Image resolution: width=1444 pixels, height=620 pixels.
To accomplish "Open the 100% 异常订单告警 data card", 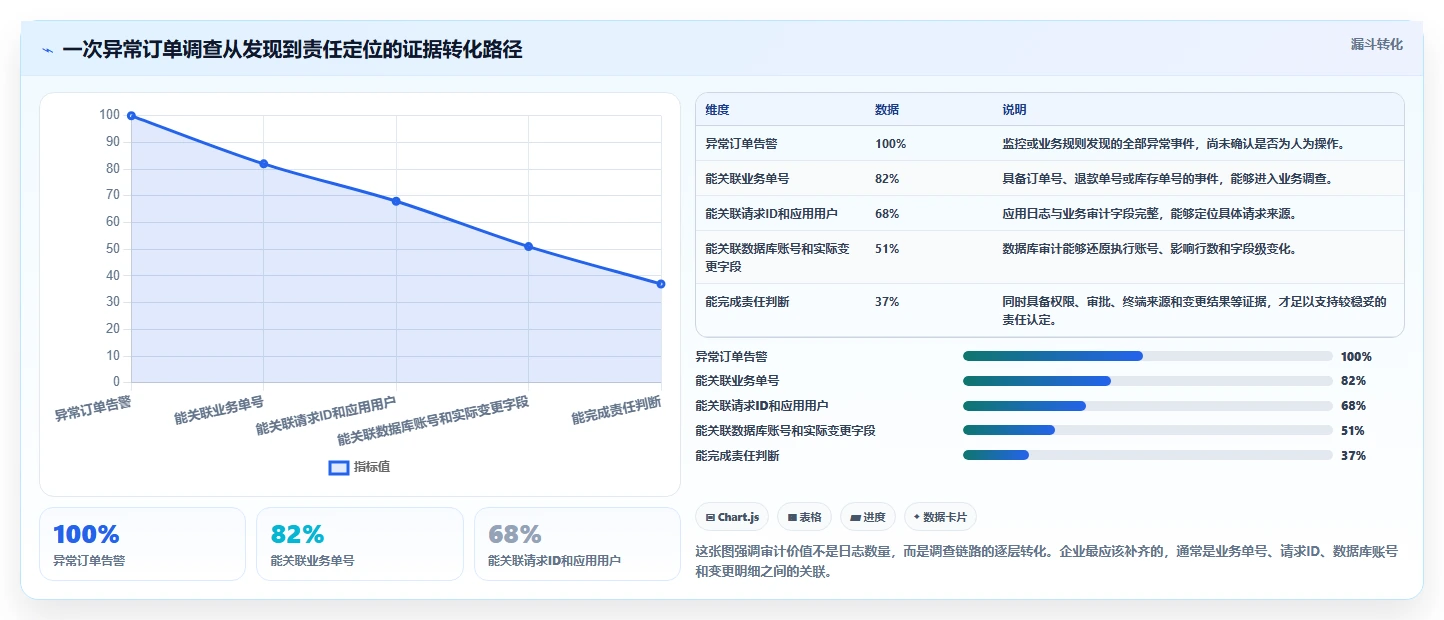I will tap(142, 544).
